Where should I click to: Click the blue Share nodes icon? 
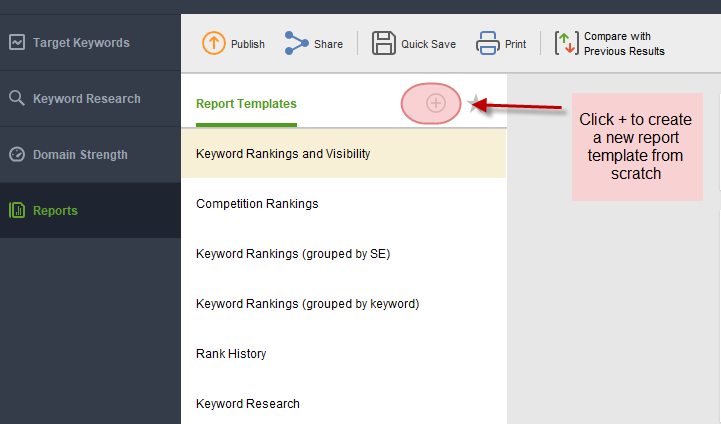coord(297,43)
